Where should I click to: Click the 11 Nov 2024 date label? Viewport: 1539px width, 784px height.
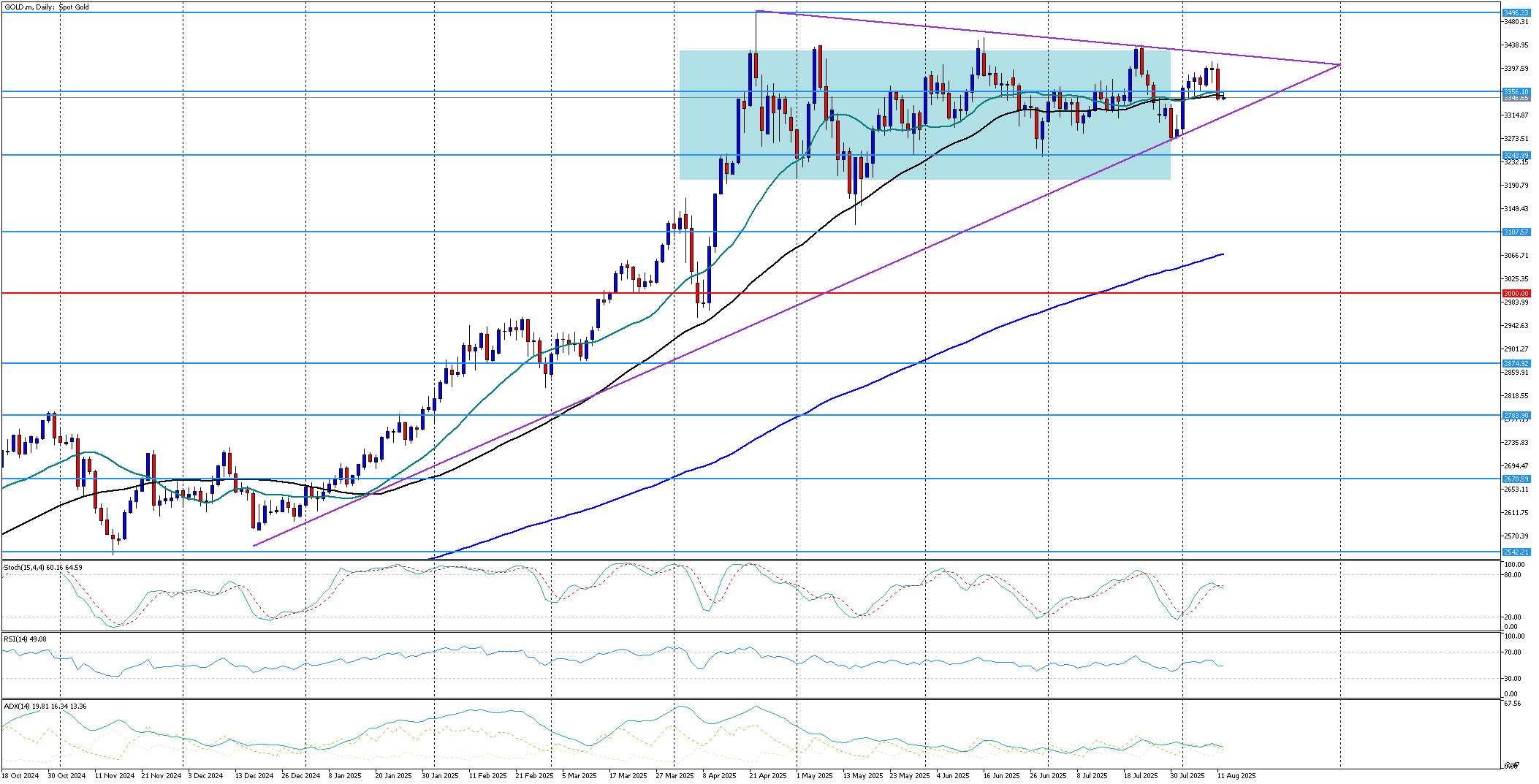click(115, 775)
